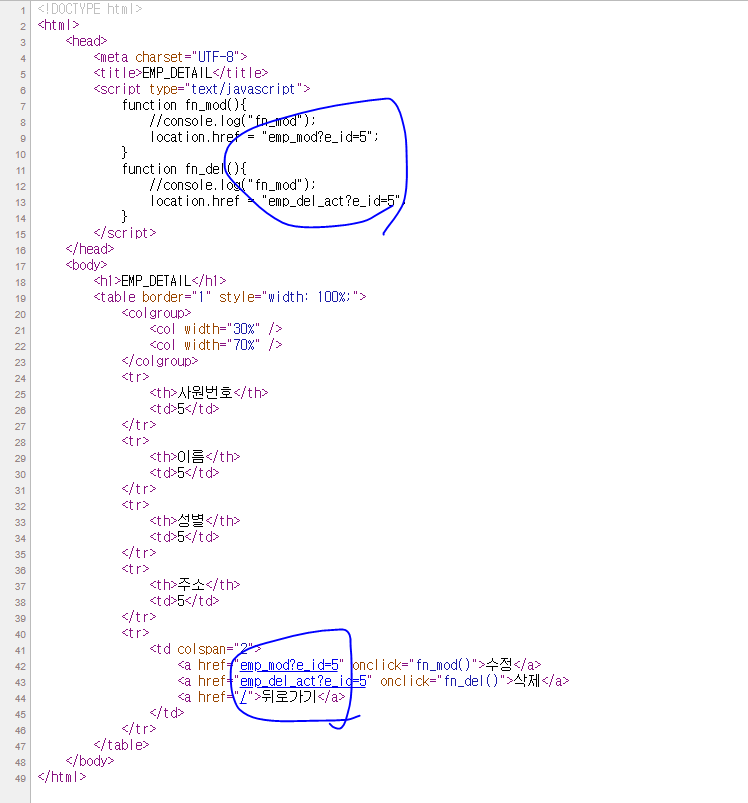Click the h1 EMP_DETAIL heading line
The height and width of the screenshot is (803, 748).
coord(160,281)
